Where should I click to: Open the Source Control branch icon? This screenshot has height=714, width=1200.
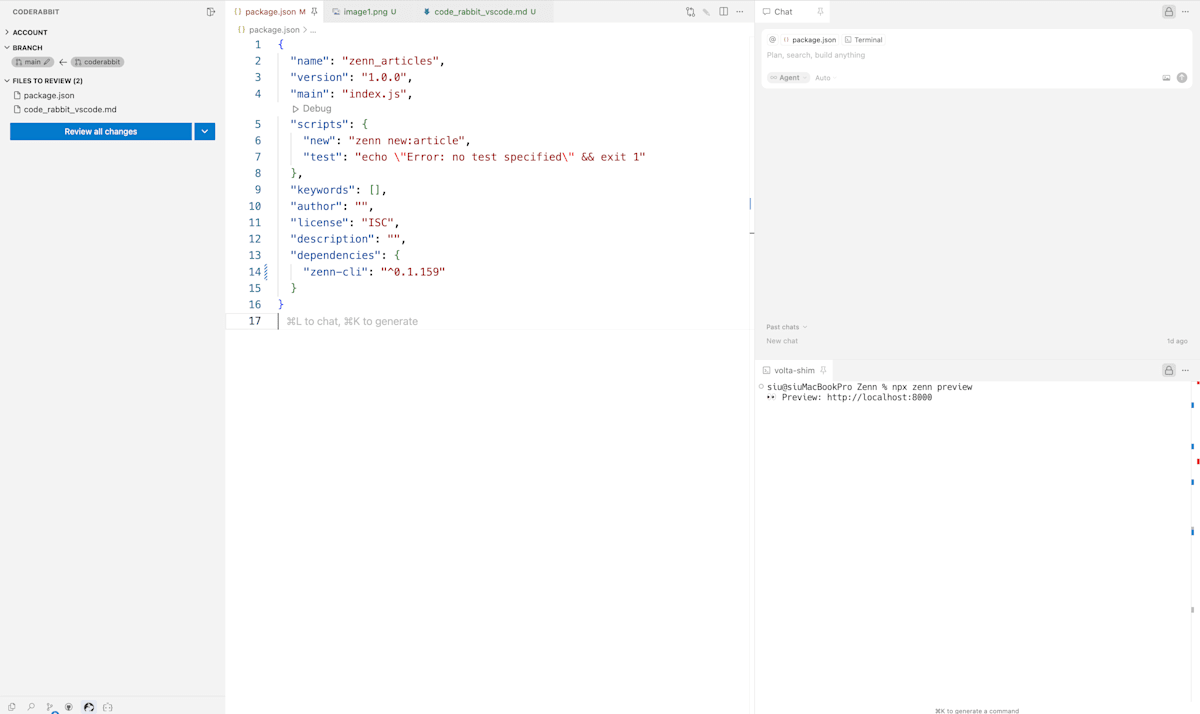click(50, 707)
